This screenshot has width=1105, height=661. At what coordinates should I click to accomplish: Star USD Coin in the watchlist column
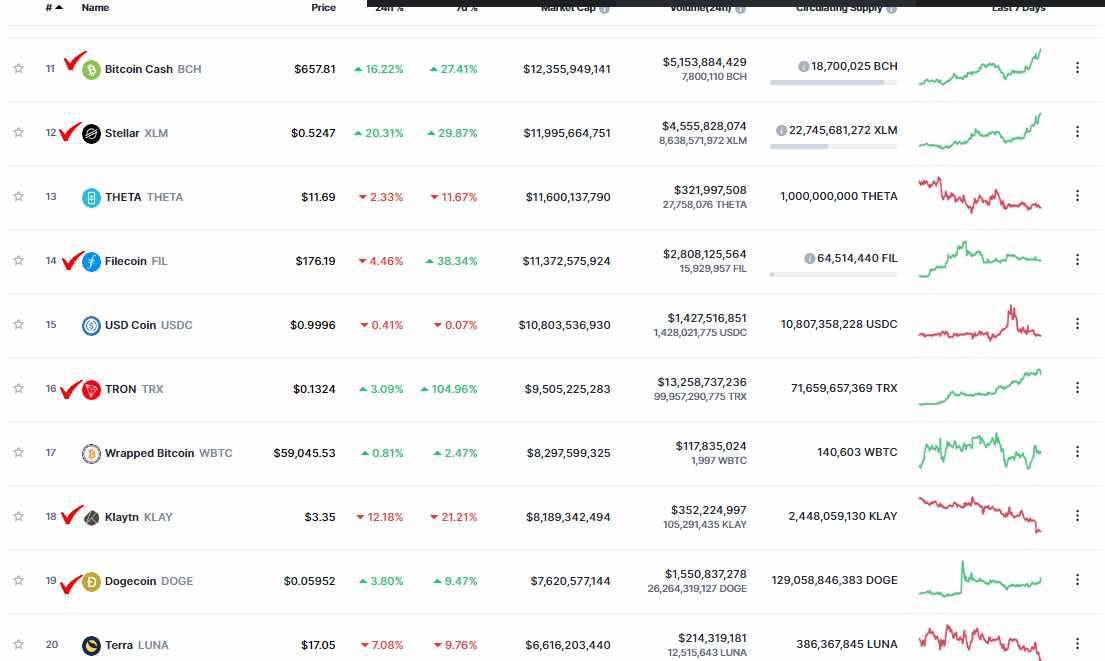19,324
